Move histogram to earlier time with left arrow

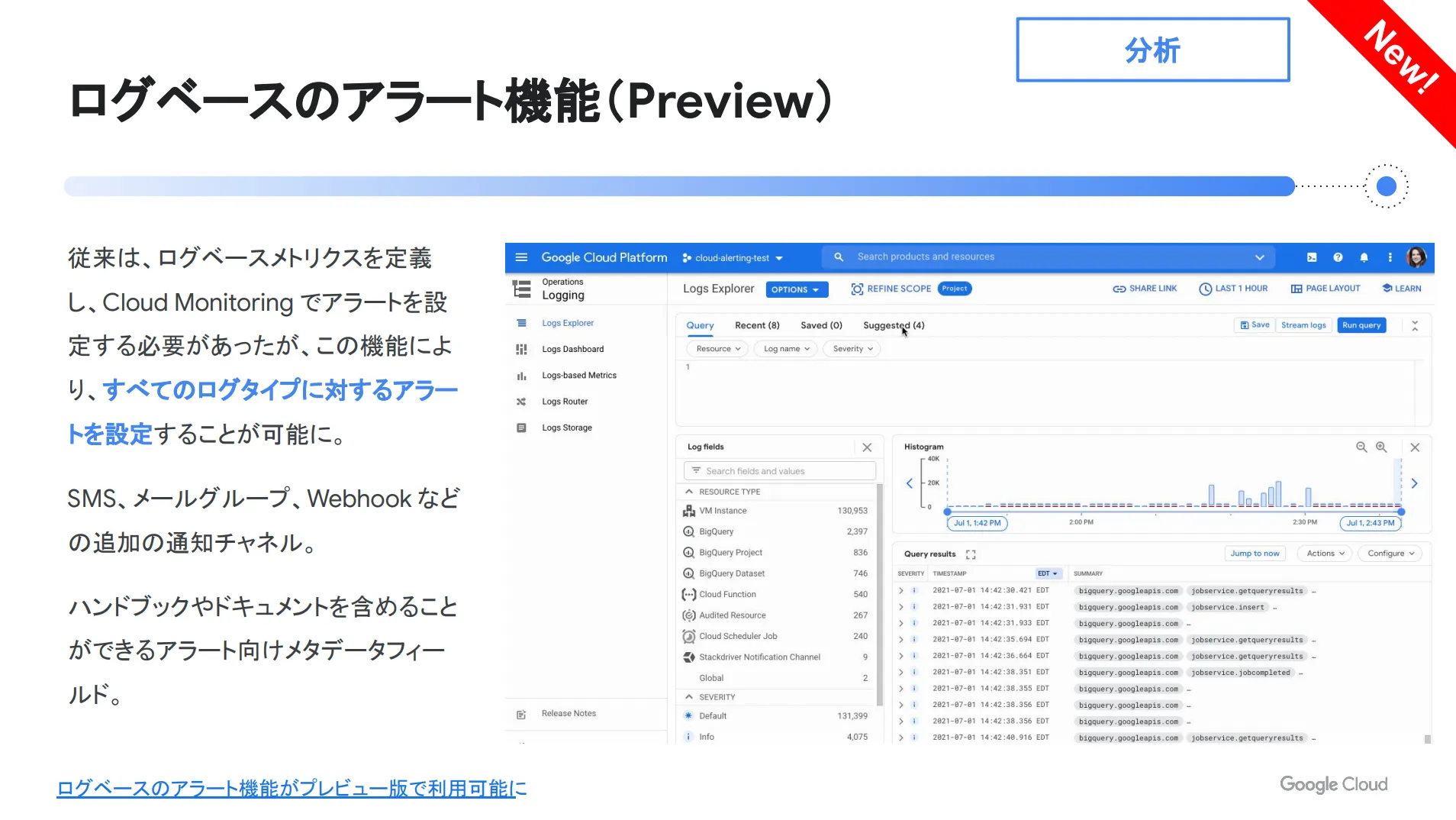(x=910, y=483)
